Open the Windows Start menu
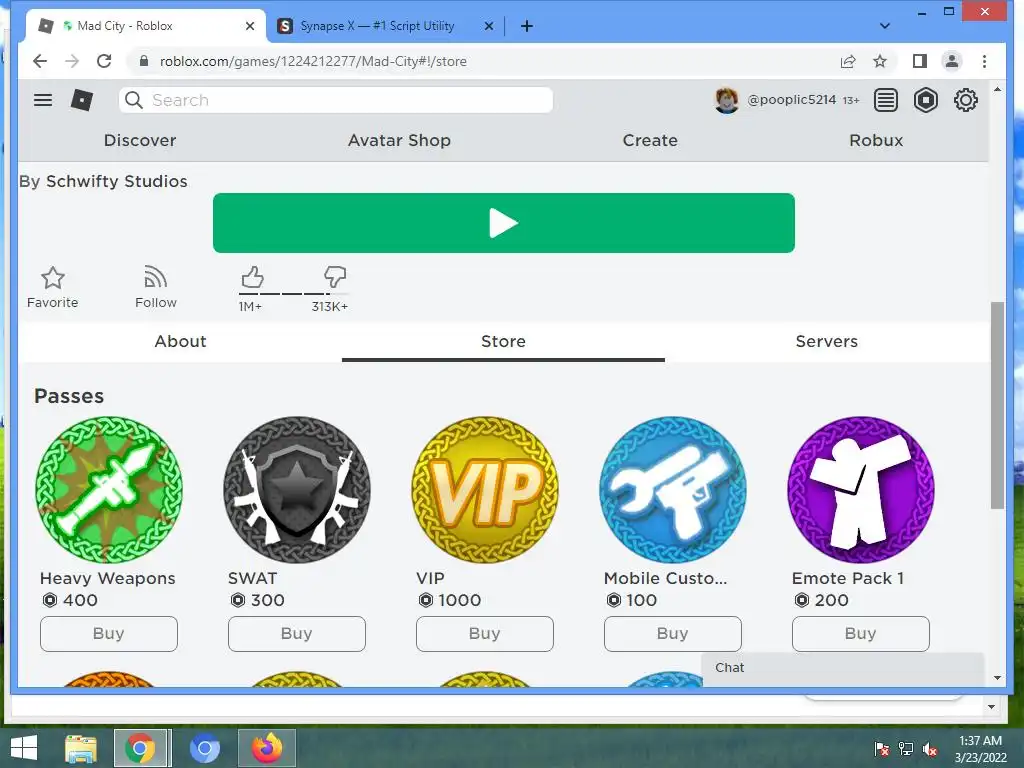Viewport: 1024px width, 768px height. [x=24, y=748]
